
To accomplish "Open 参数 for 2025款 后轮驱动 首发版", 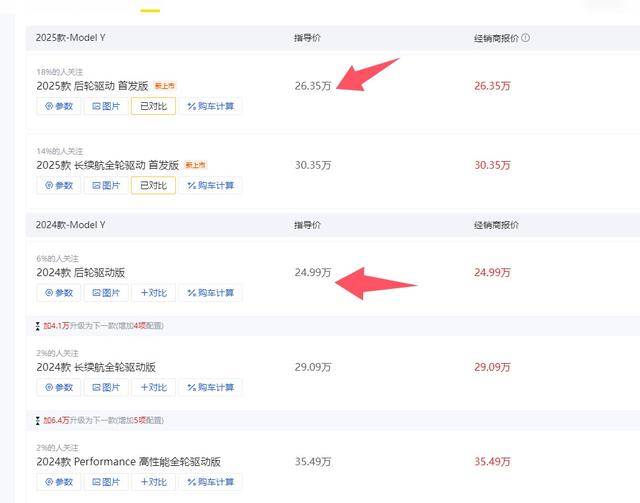I will 59,106.
